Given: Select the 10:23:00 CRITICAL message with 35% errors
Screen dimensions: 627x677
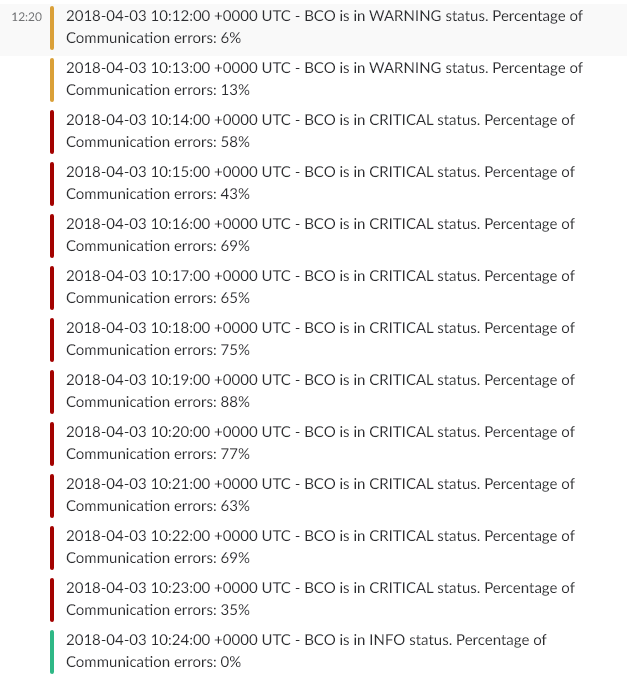Looking at the screenshot, I should tap(320, 599).
